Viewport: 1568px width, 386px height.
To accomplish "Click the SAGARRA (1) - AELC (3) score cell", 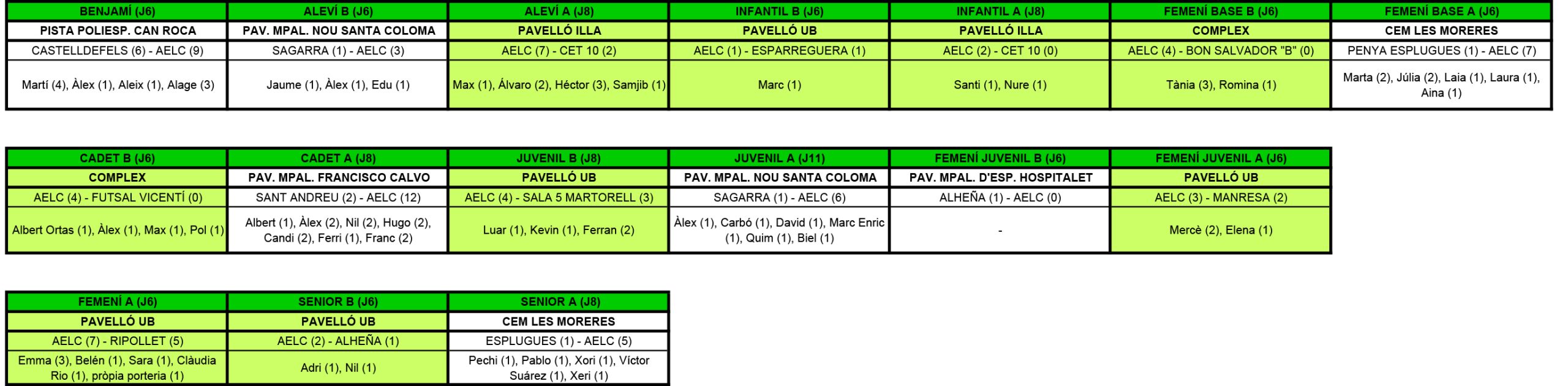I will pyautogui.click(x=338, y=51).
